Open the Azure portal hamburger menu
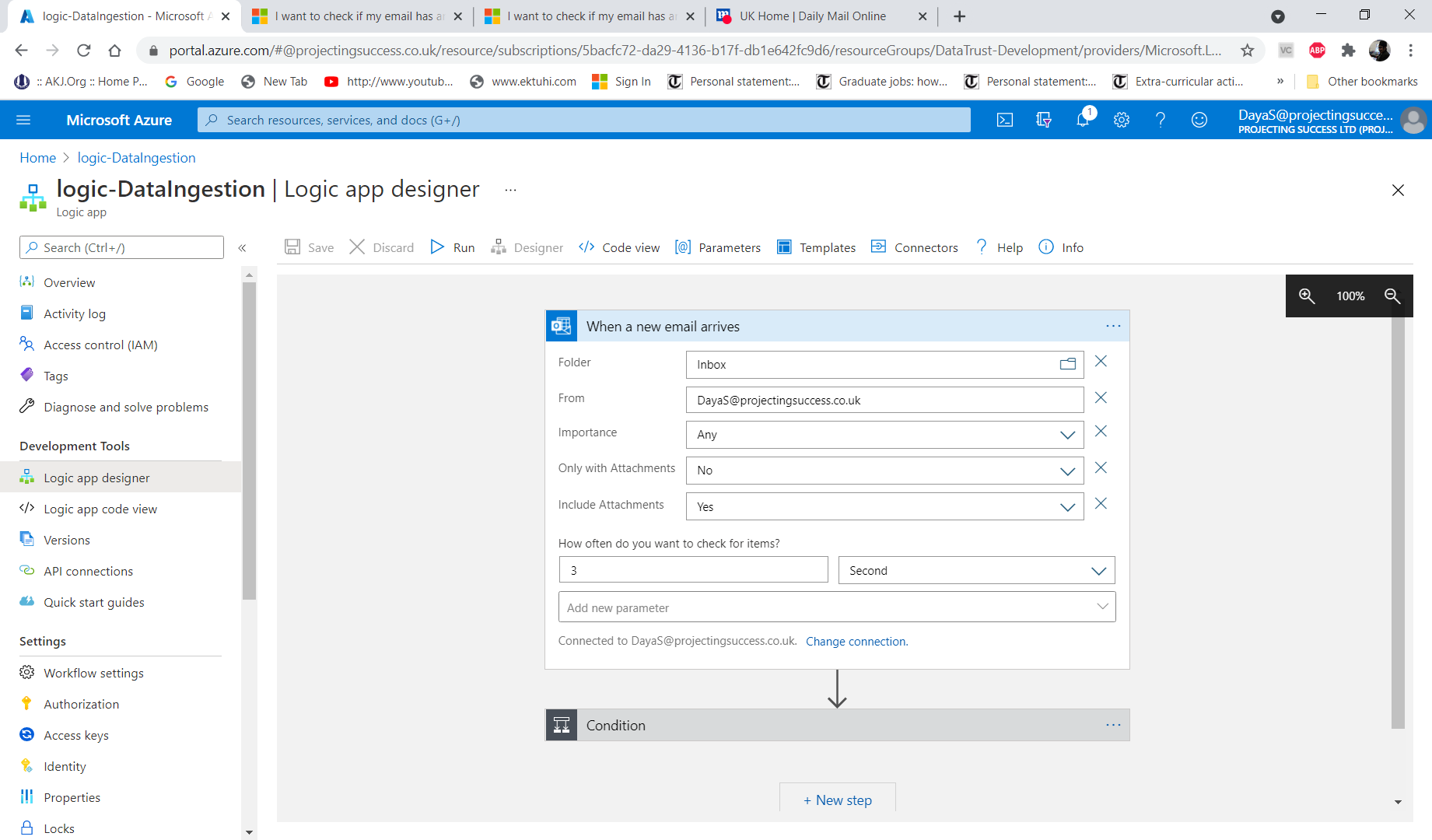This screenshot has height=840, width=1432. (23, 120)
